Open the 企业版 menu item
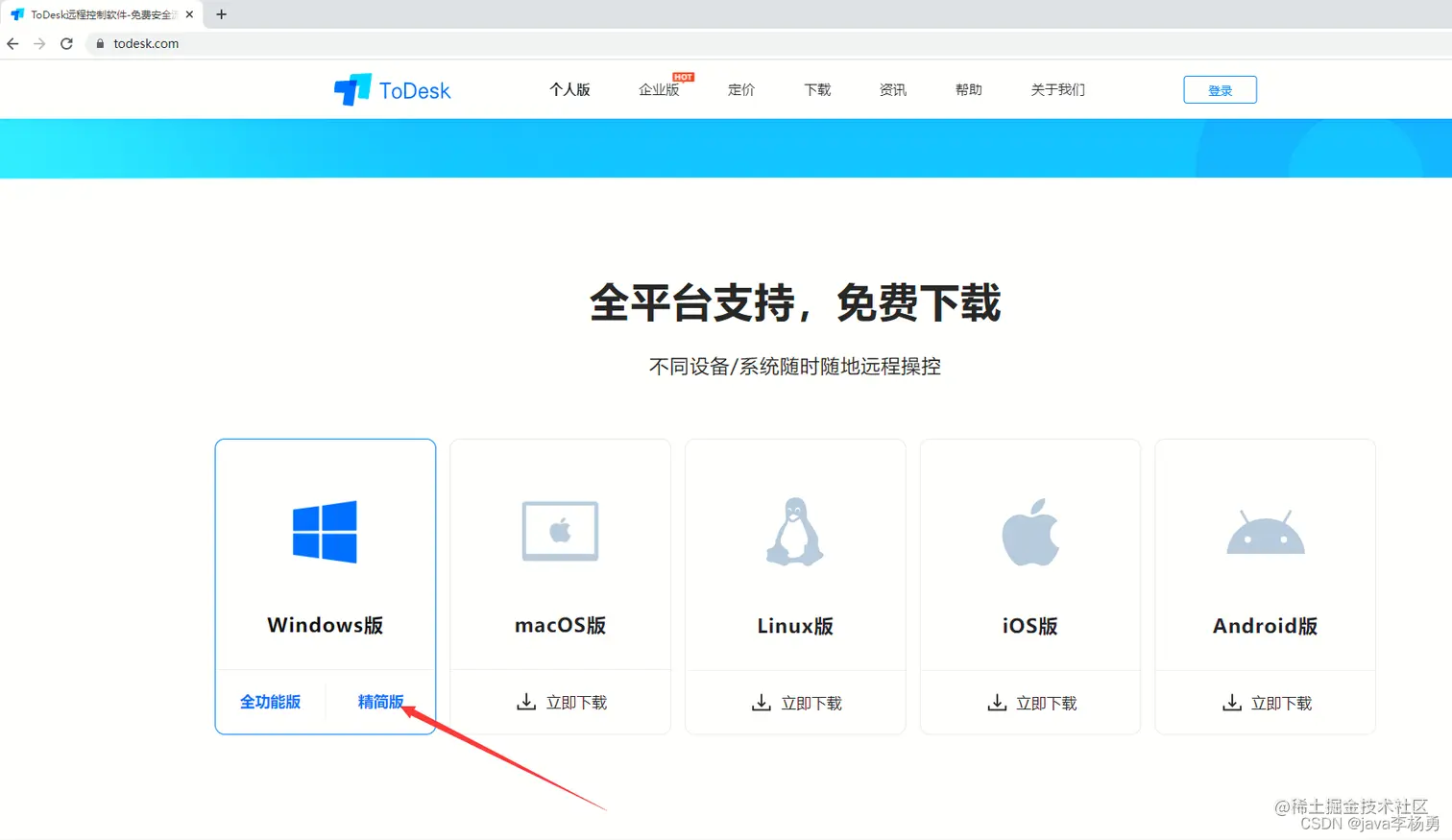The width and height of the screenshot is (1452, 840). 659,89
